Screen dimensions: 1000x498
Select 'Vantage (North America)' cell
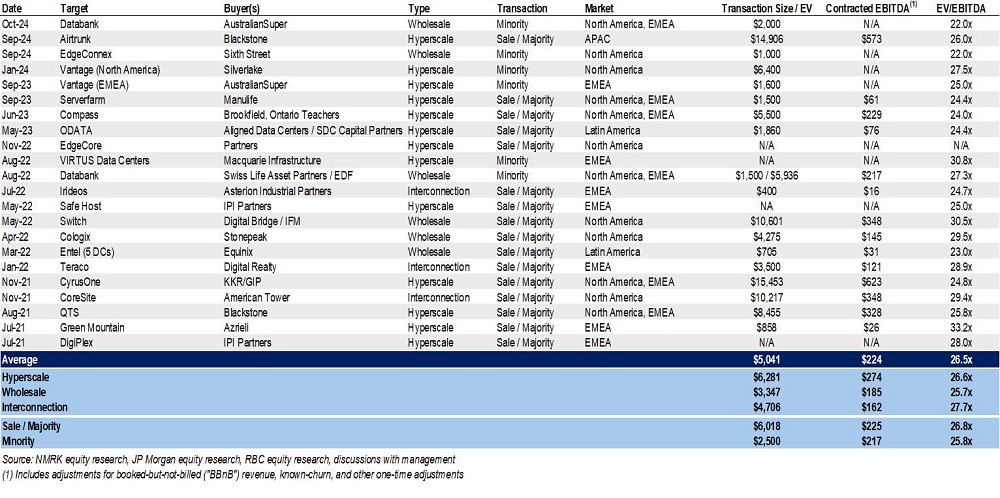pos(110,70)
